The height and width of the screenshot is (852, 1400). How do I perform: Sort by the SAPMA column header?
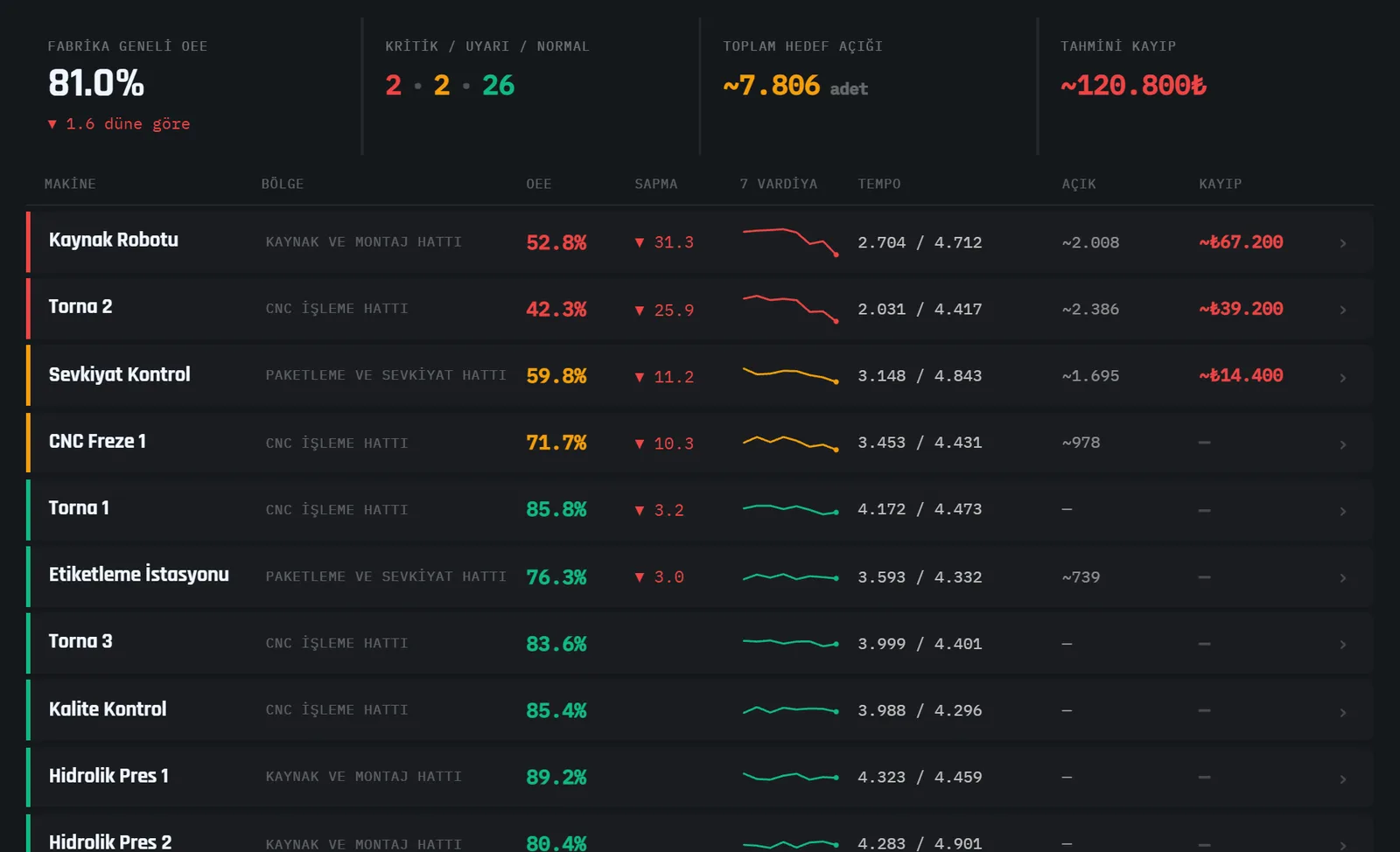click(x=656, y=184)
